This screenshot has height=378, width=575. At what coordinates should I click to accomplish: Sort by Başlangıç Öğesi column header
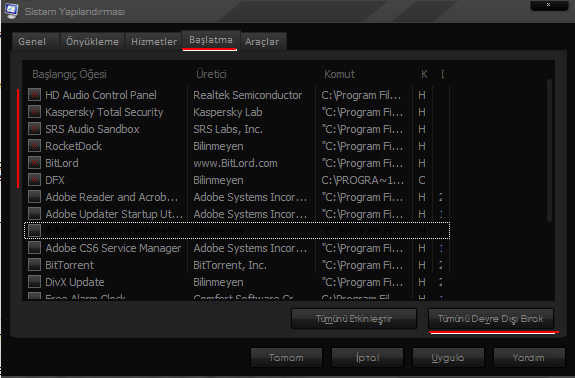pyautogui.click(x=69, y=74)
